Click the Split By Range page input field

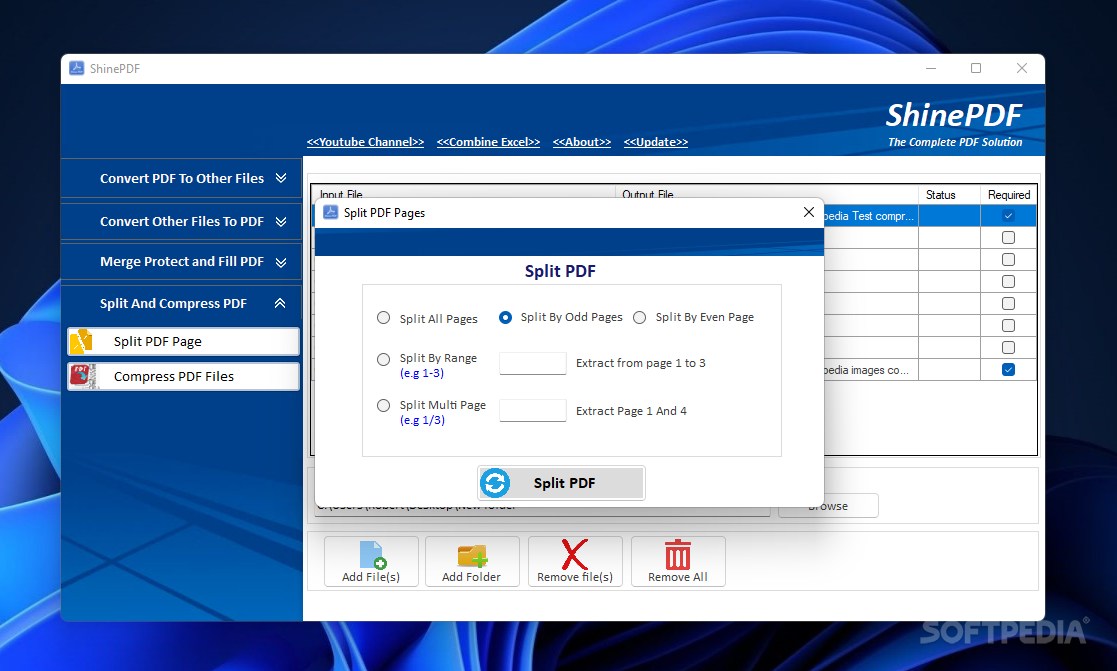(533, 363)
